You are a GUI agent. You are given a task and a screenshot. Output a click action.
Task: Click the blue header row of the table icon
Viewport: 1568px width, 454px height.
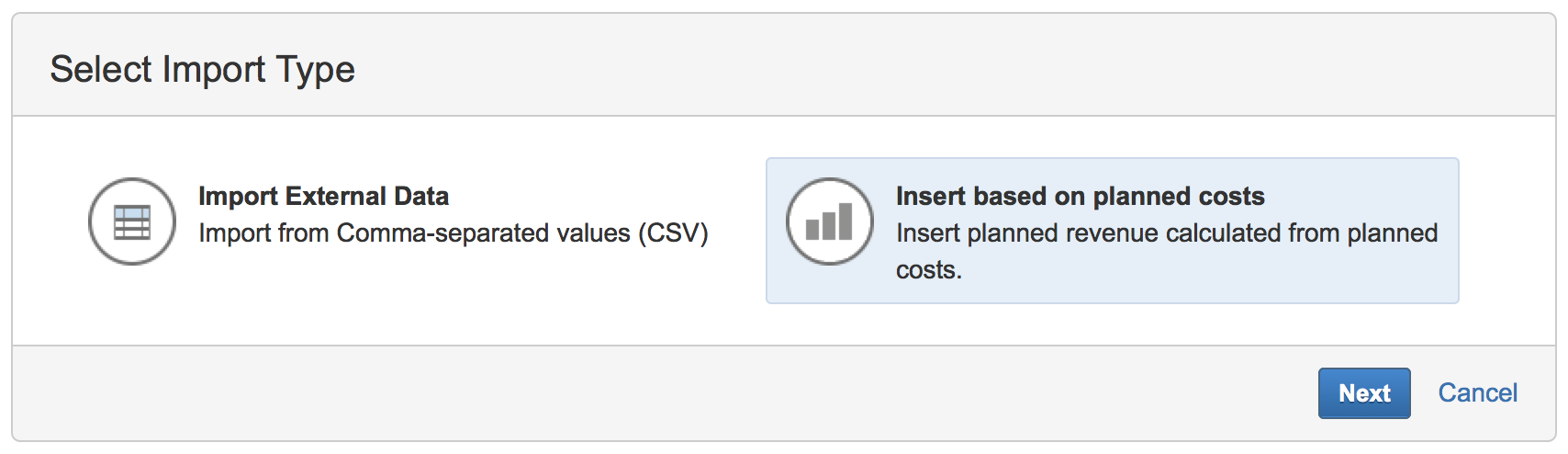coord(132,211)
